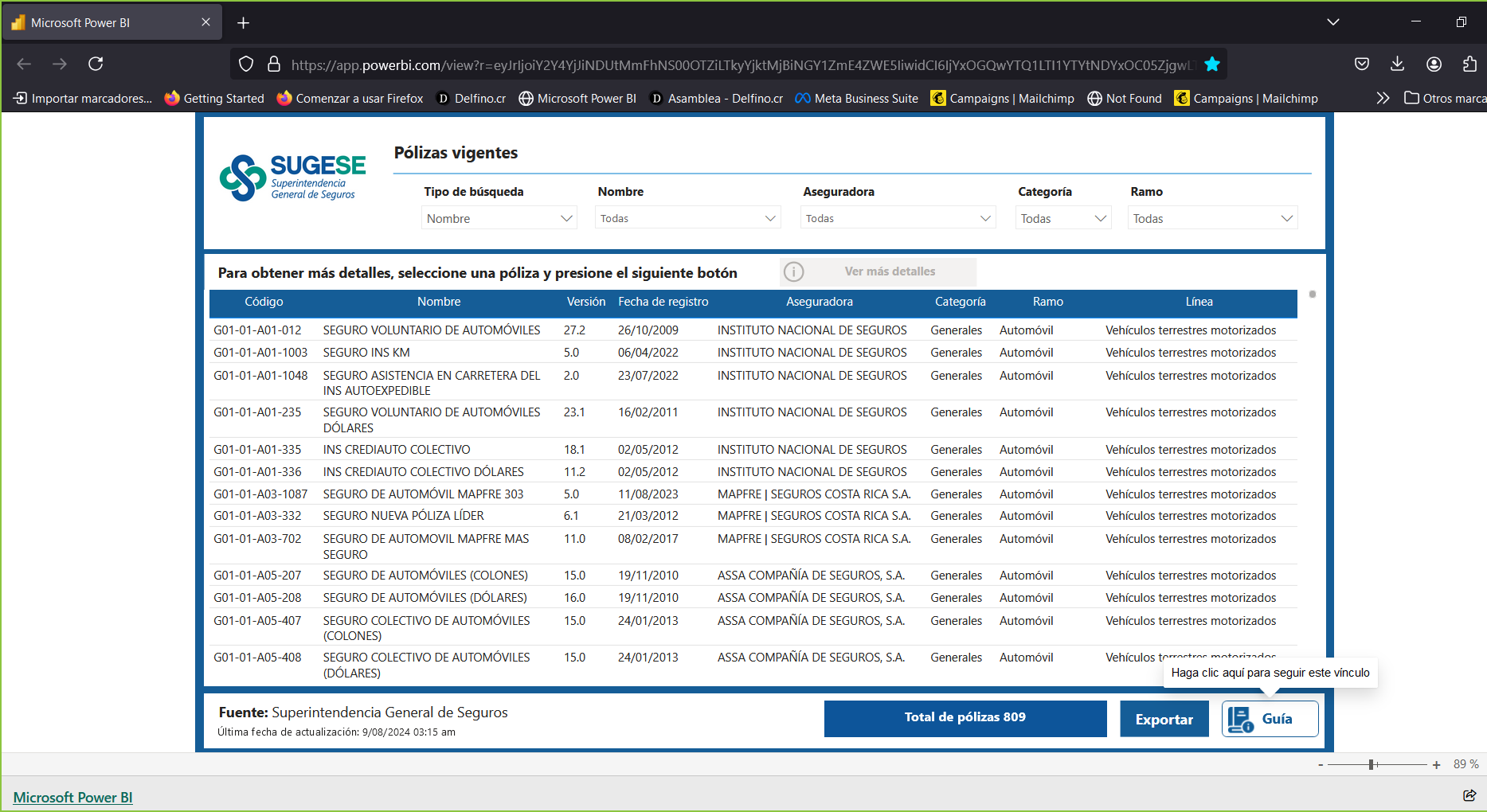The width and height of the screenshot is (1487, 812).
Task: Click the bookmark star icon in address bar
Action: tap(1211, 64)
